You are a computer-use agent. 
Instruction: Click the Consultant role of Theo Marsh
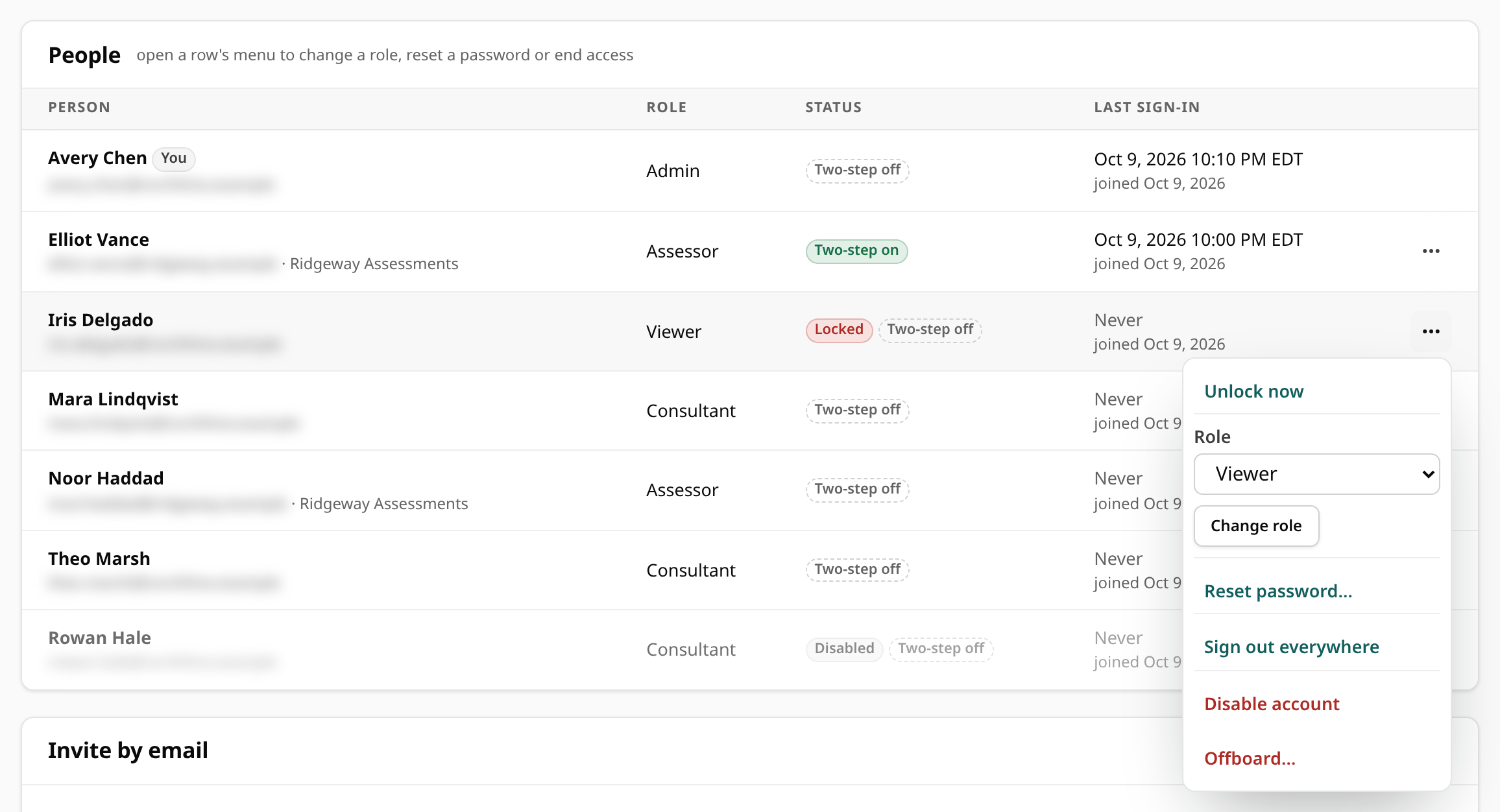(691, 570)
